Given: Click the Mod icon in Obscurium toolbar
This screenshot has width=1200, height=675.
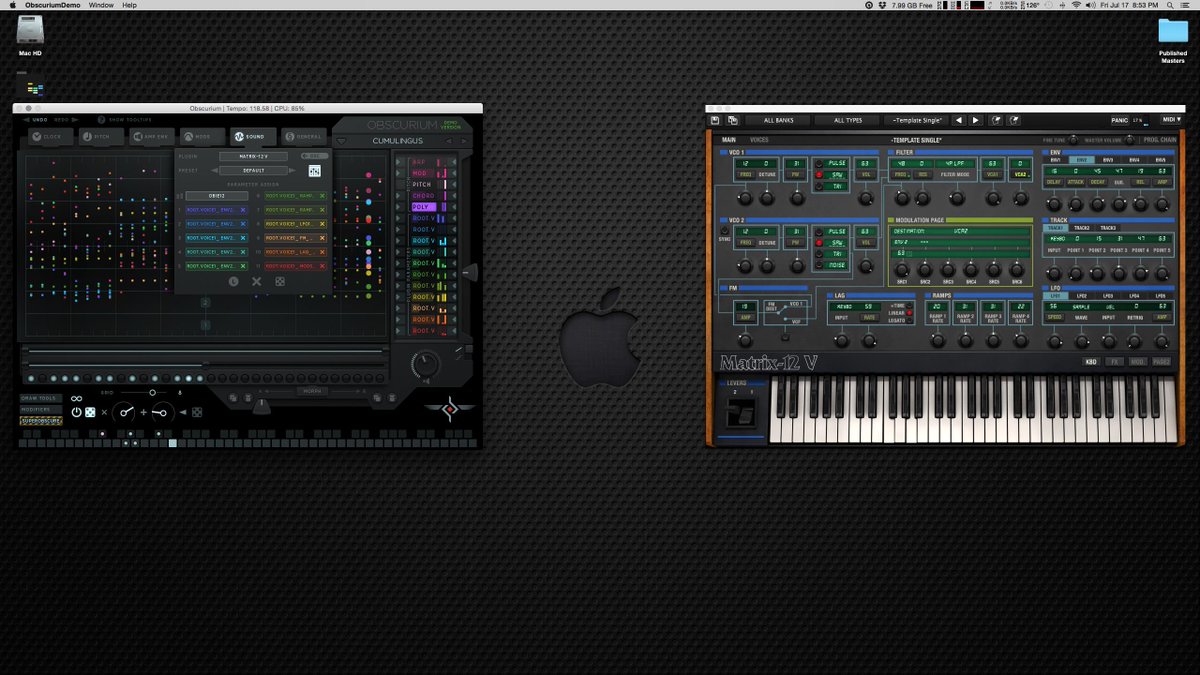Looking at the screenshot, I should pos(188,136).
